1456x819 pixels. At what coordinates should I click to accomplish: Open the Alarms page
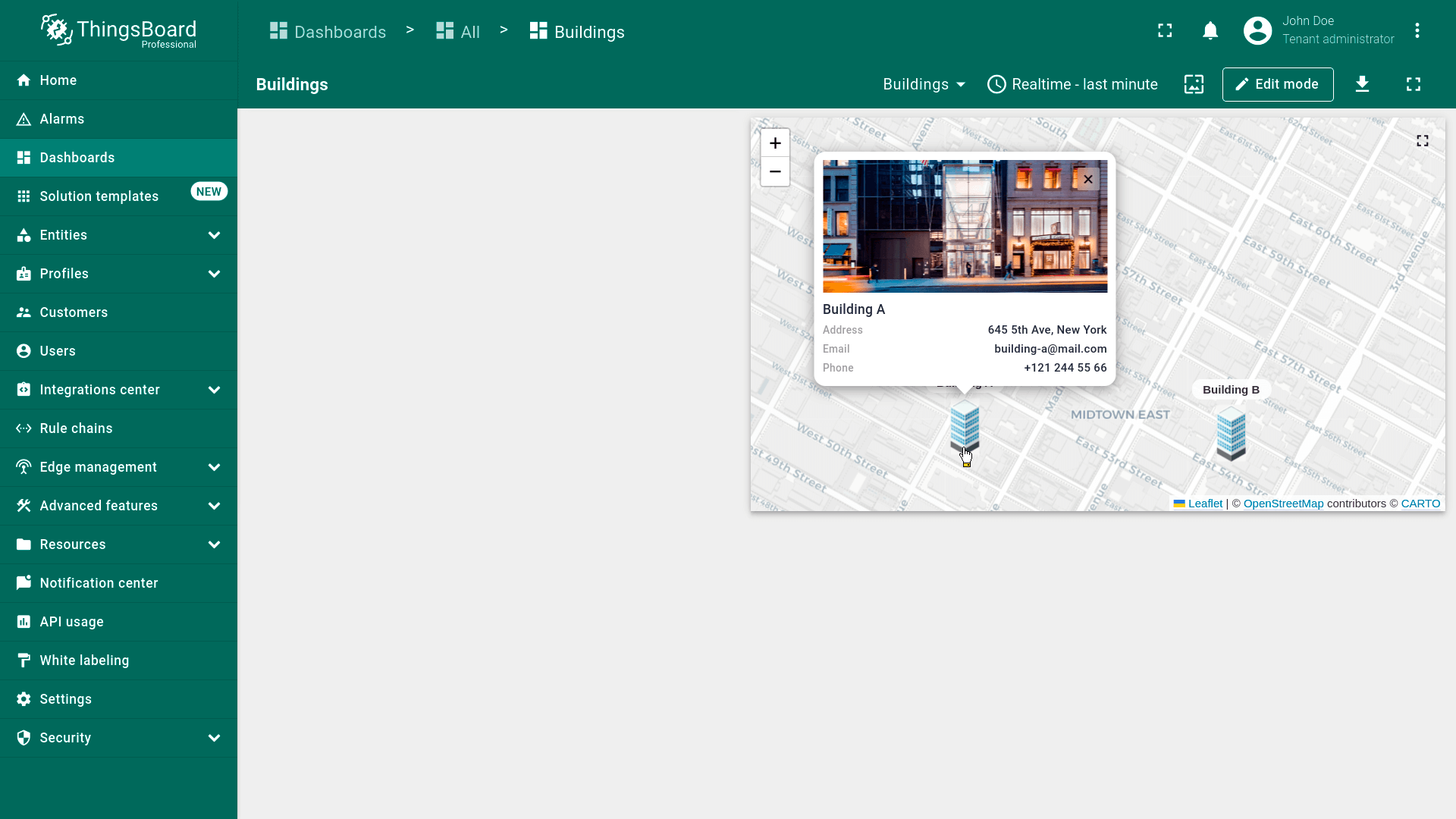coord(62,119)
